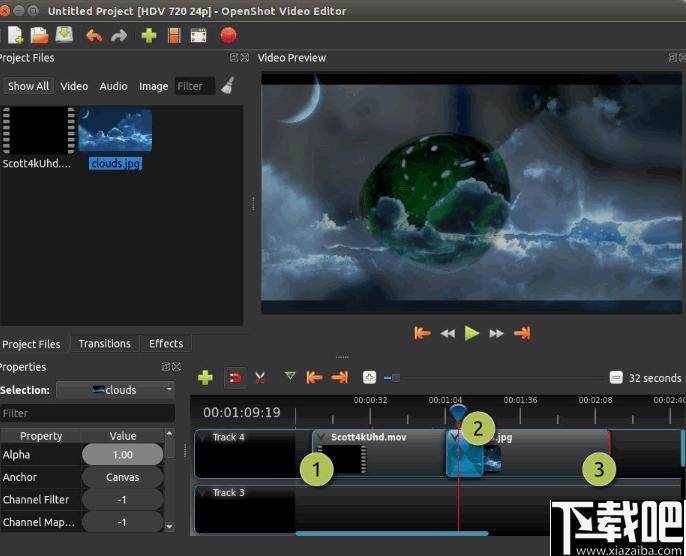This screenshot has width=686, height=556.
Task: Float the Video Preview panel
Action: coord(673,57)
